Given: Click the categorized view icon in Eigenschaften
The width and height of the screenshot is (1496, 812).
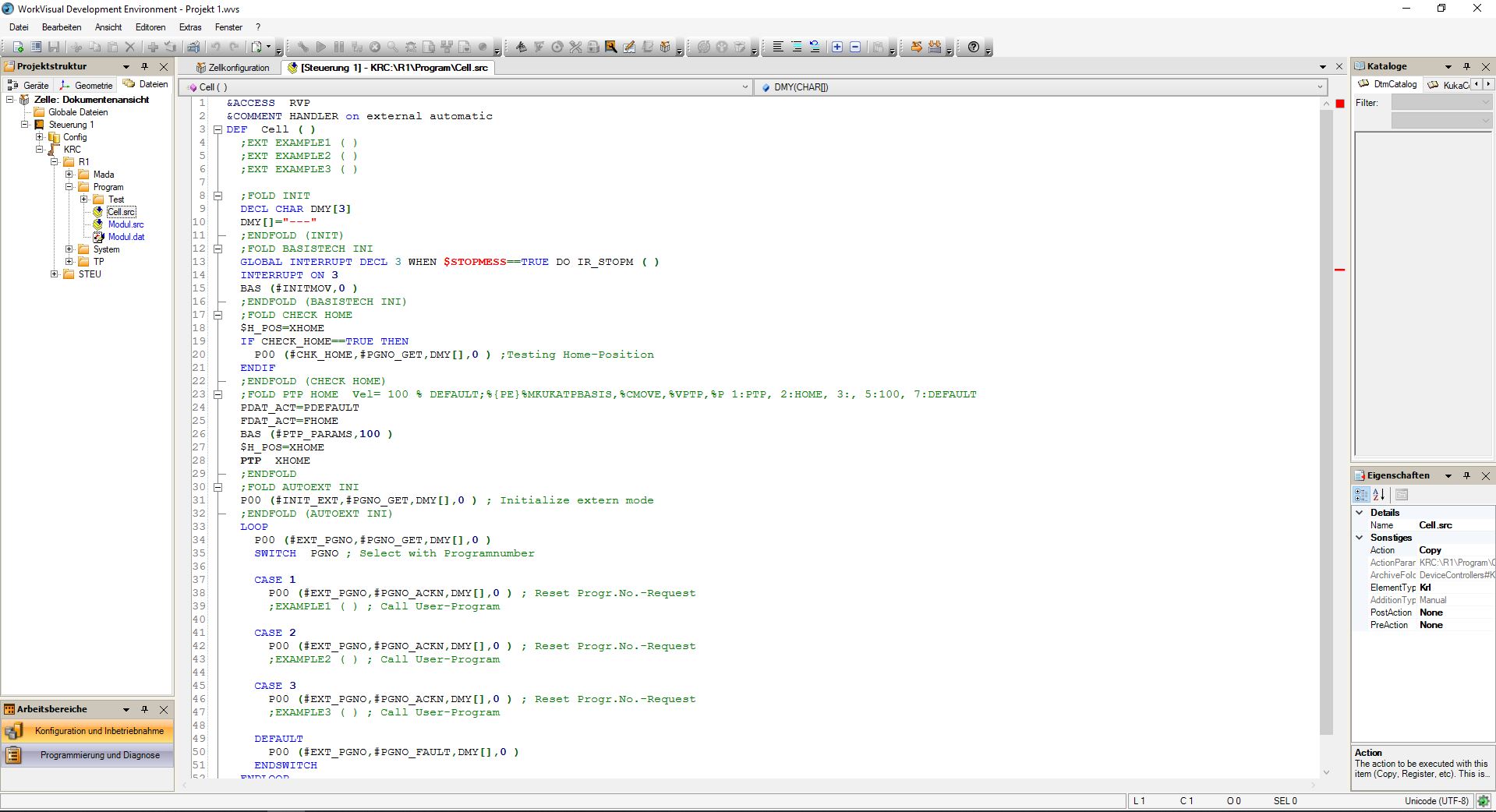Looking at the screenshot, I should (1361, 495).
